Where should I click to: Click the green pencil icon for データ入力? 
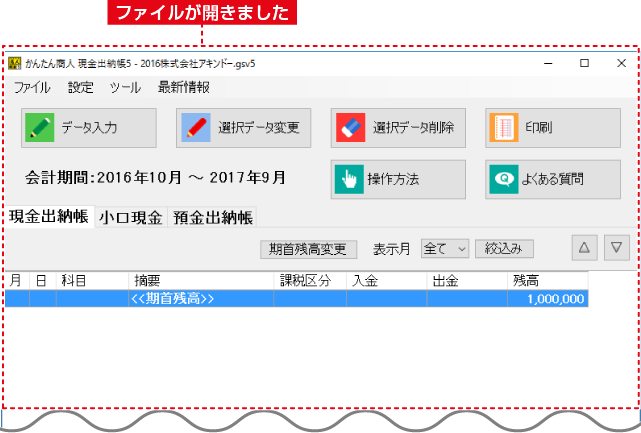tap(39, 128)
